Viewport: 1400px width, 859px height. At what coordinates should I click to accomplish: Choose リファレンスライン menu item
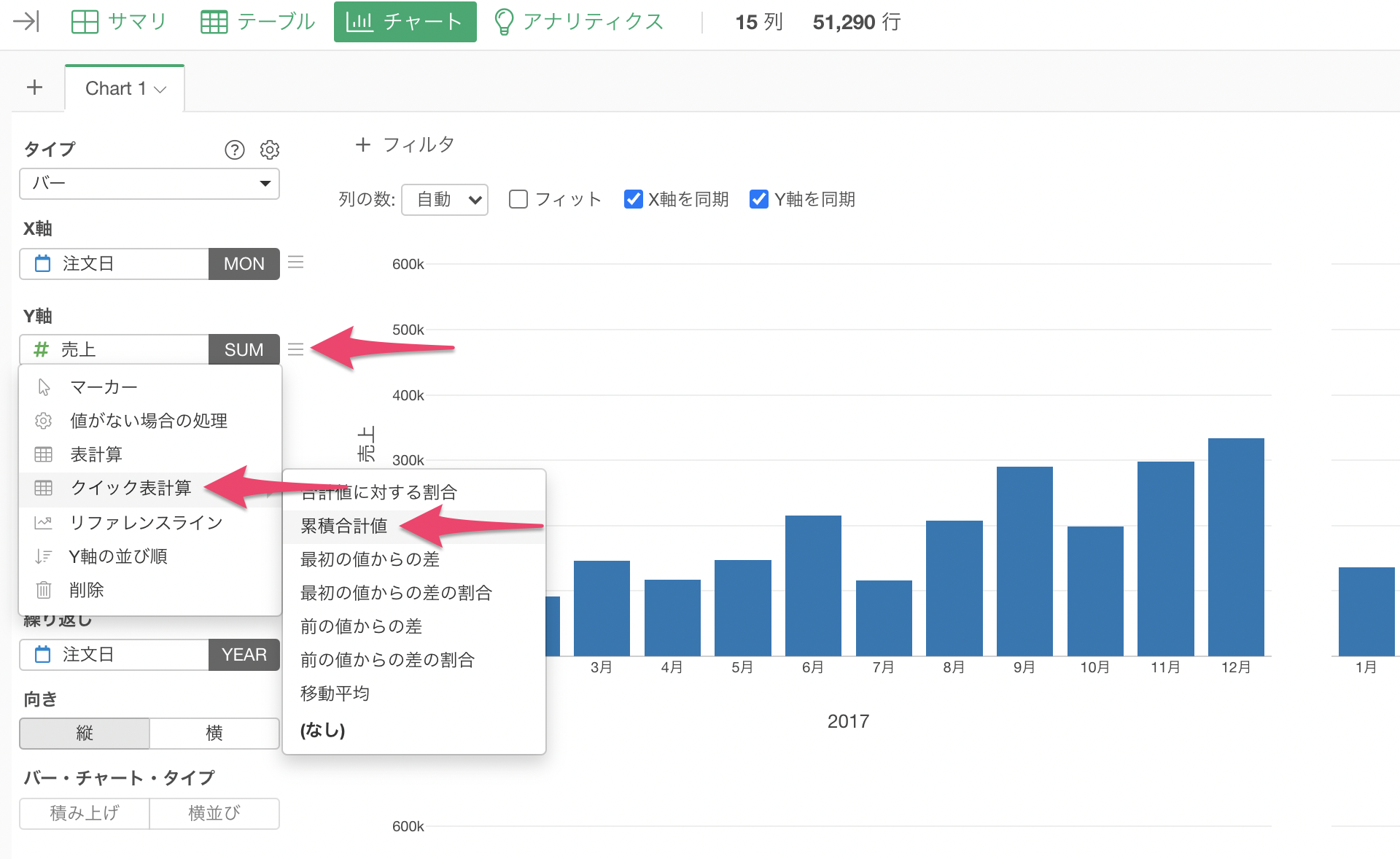[x=149, y=522]
